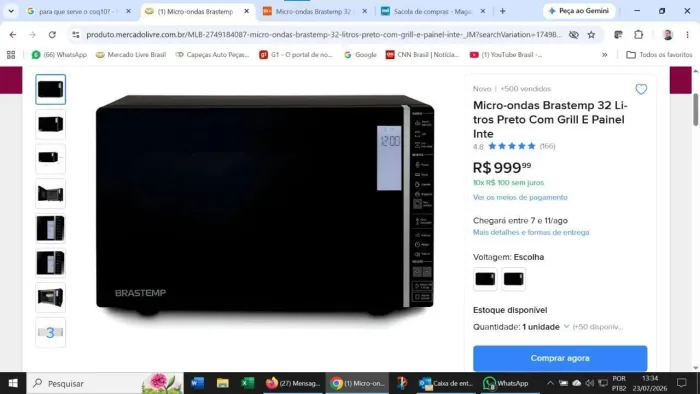
Task: Open the media control icon beside extensions
Action: pyautogui.click(x=618, y=34)
